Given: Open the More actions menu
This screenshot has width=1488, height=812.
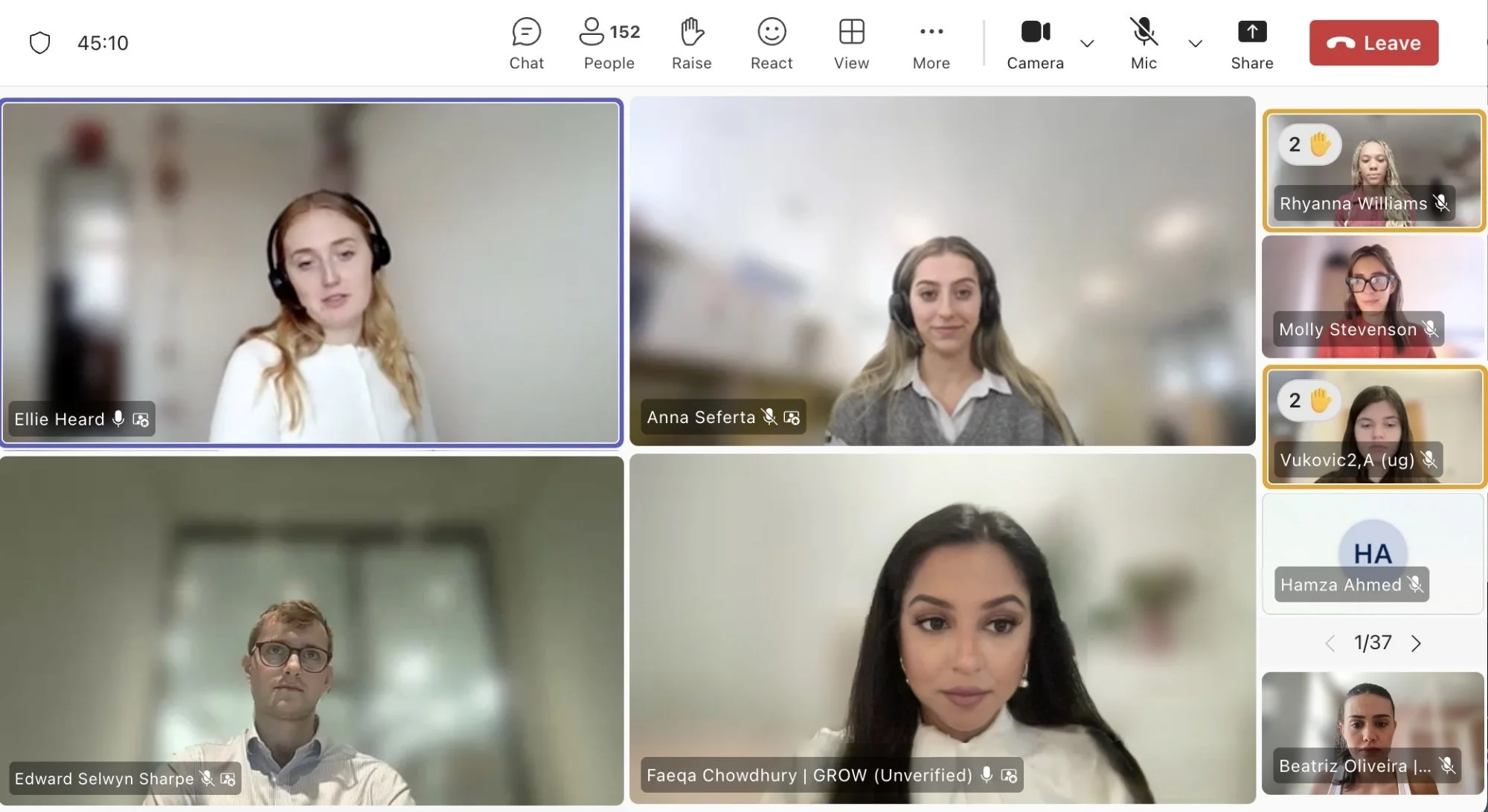Looking at the screenshot, I should [931, 44].
